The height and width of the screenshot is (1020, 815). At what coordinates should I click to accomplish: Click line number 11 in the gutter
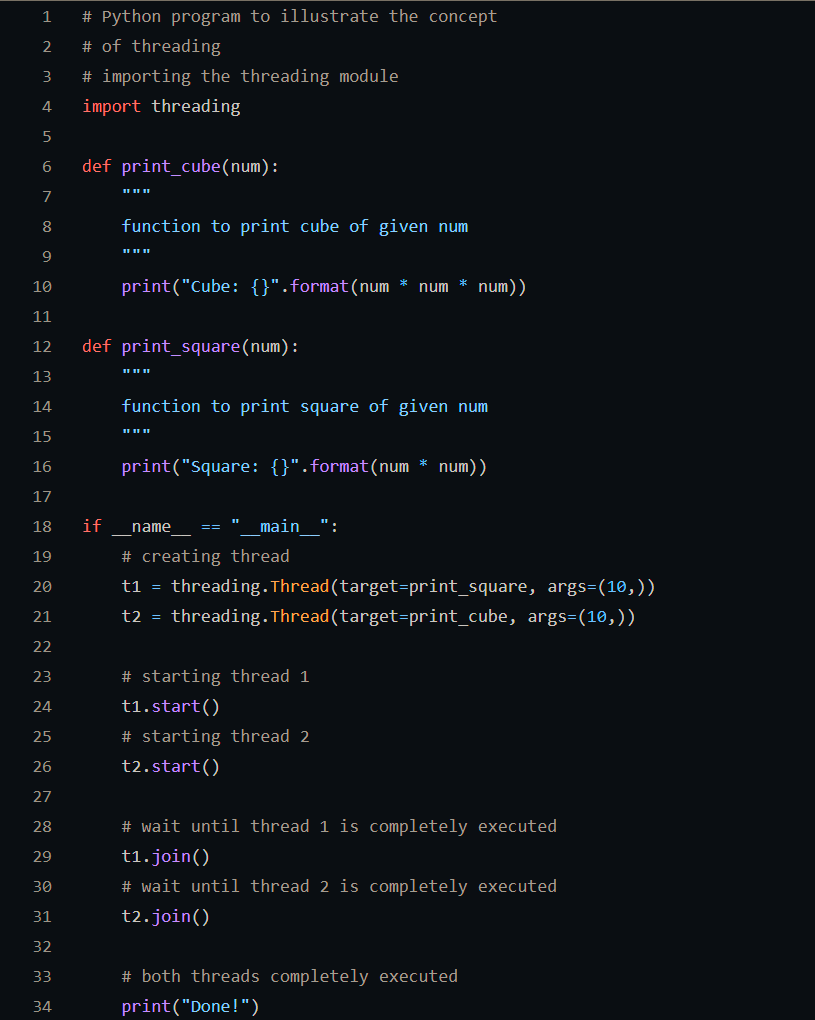pyautogui.click(x=42, y=316)
